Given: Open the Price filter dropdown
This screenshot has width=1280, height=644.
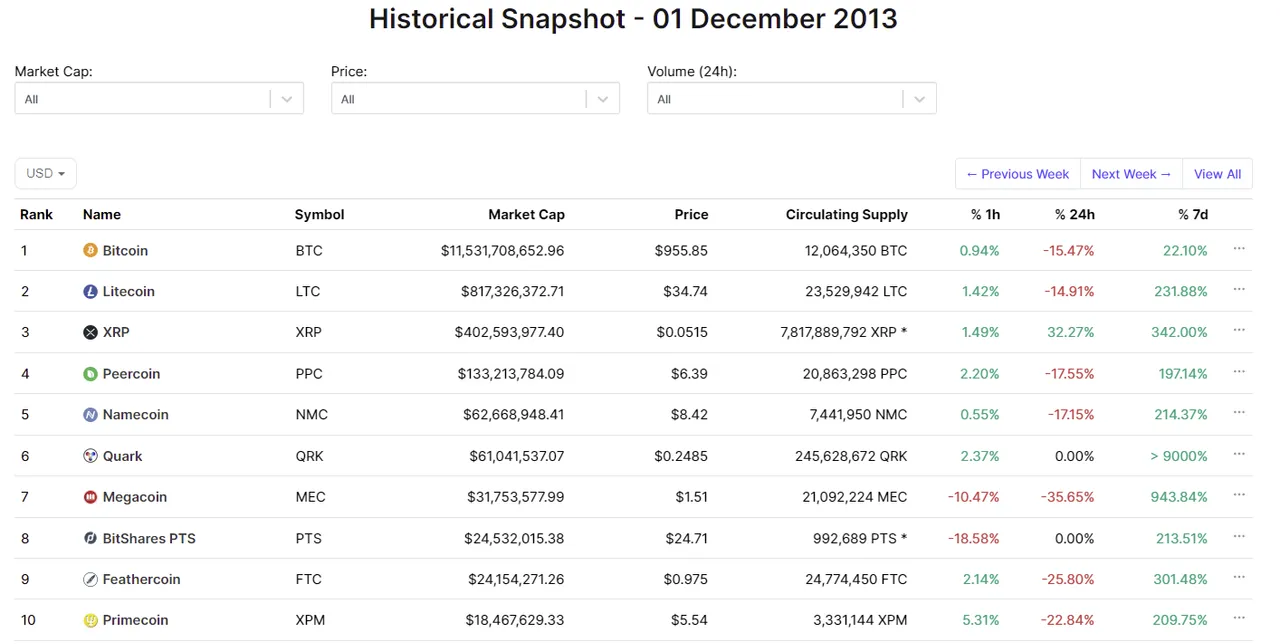Looking at the screenshot, I should (475, 99).
